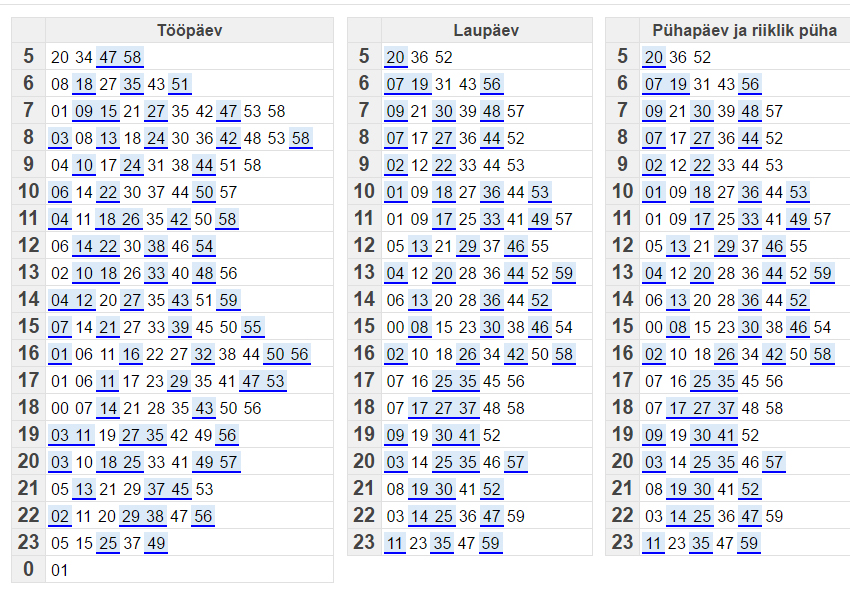The width and height of the screenshot is (850, 600).
Task: Click the 23:59 departure under Pühapäev
Action: click(749, 543)
